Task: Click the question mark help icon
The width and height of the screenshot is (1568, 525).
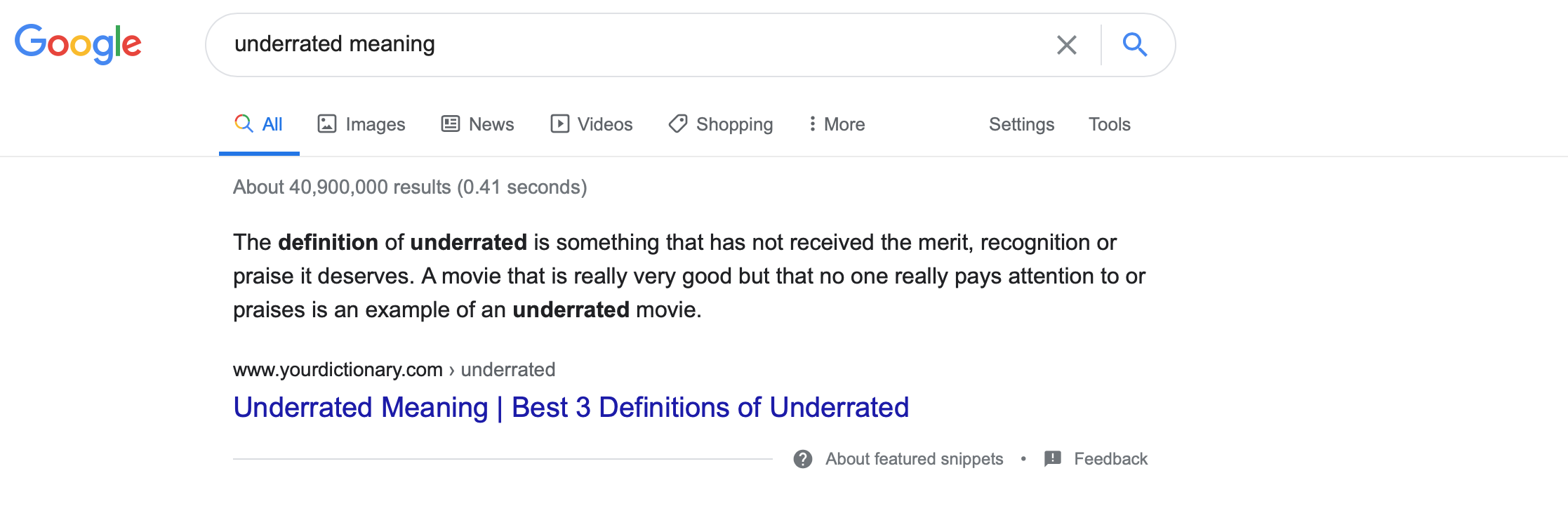Action: tap(803, 459)
